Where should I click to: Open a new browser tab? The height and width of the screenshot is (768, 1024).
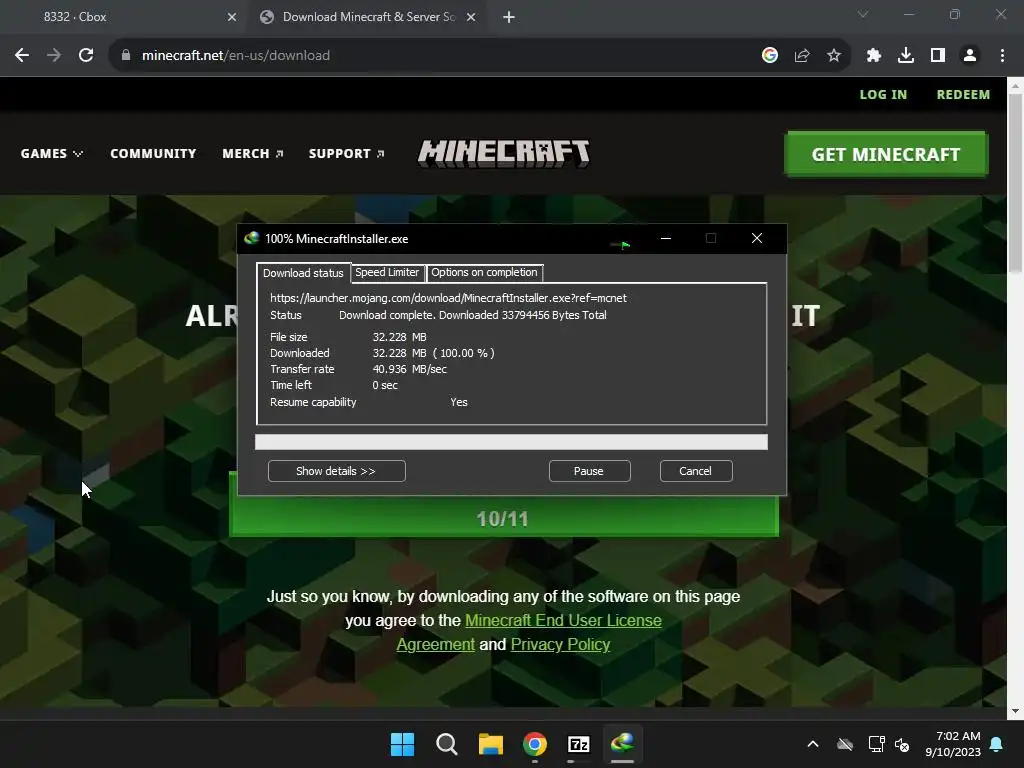point(509,17)
